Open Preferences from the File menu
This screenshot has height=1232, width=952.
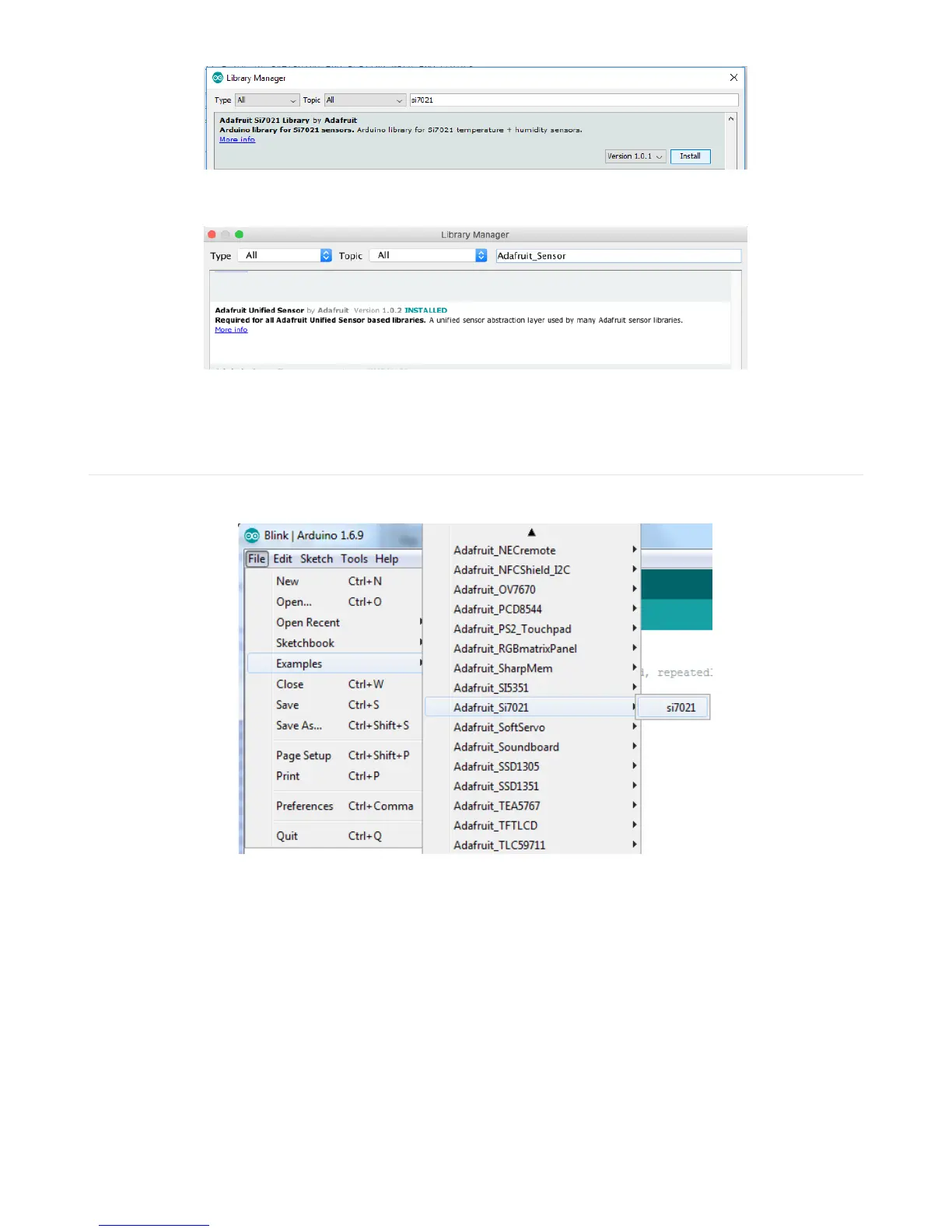pyautogui.click(x=334, y=806)
